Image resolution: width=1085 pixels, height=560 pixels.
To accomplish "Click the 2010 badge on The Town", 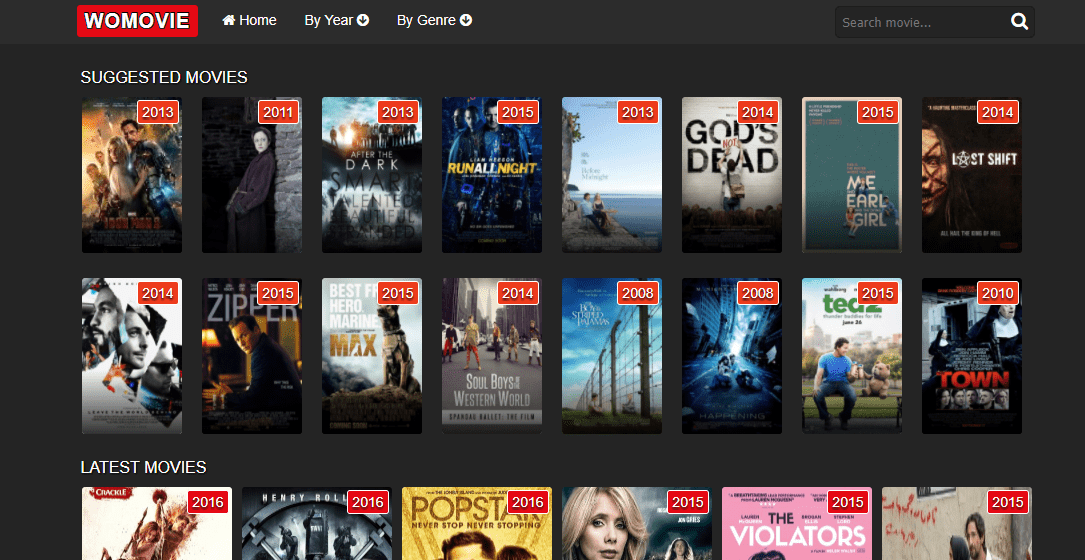I will coord(998,293).
